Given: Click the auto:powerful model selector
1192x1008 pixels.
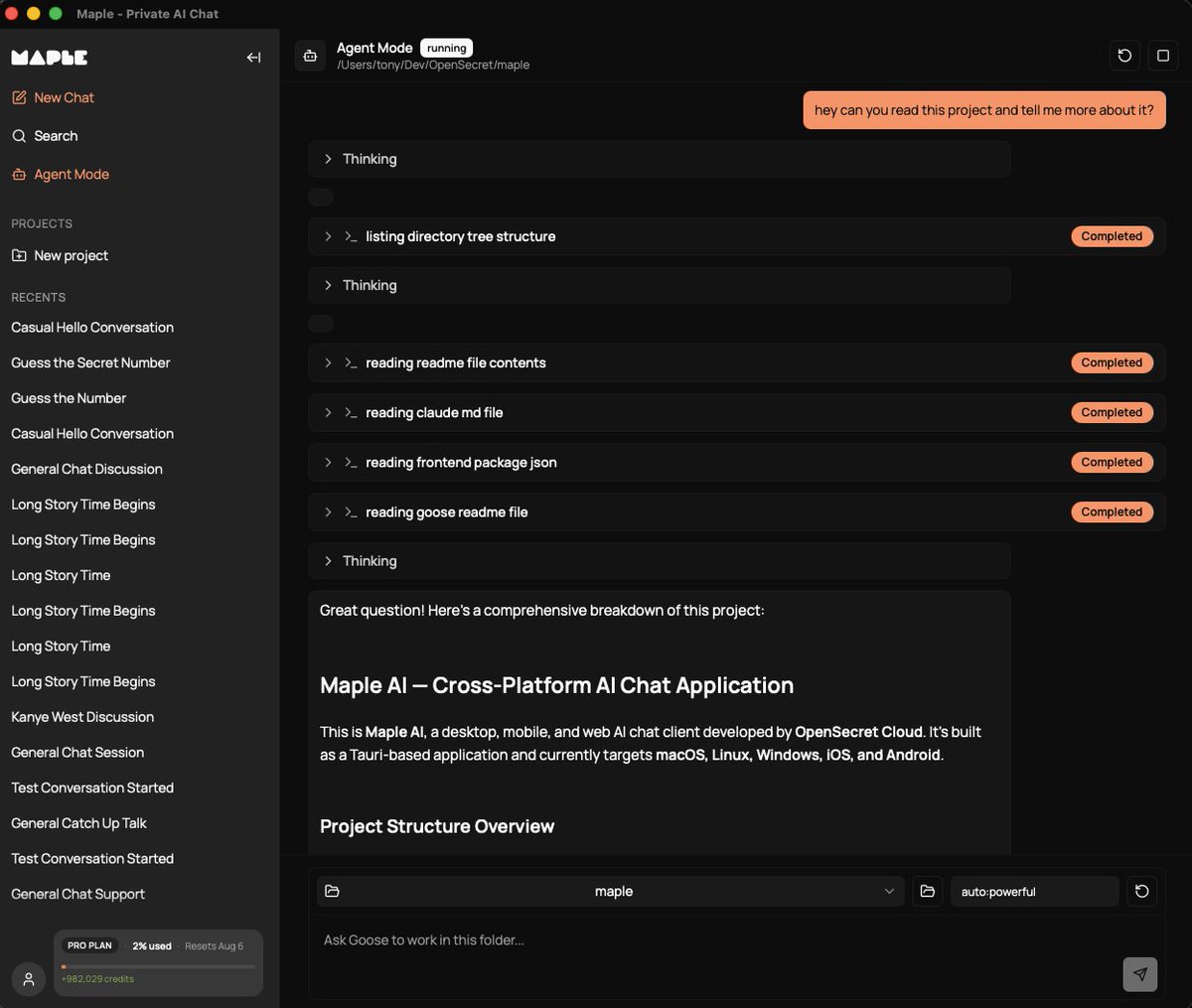Looking at the screenshot, I should (1034, 891).
